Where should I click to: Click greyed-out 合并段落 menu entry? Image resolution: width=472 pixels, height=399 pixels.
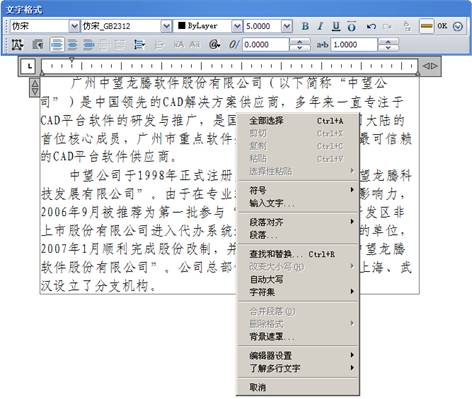click(298, 311)
